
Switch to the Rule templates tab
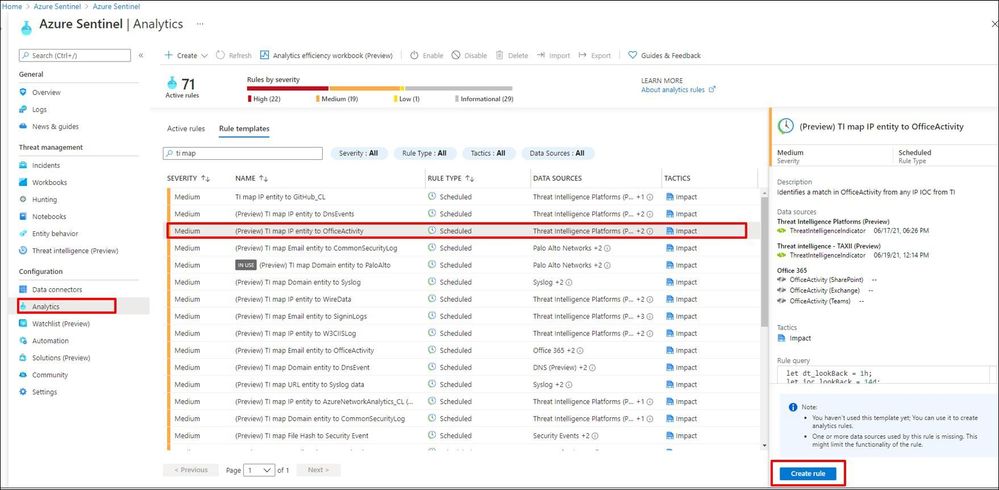(244, 129)
